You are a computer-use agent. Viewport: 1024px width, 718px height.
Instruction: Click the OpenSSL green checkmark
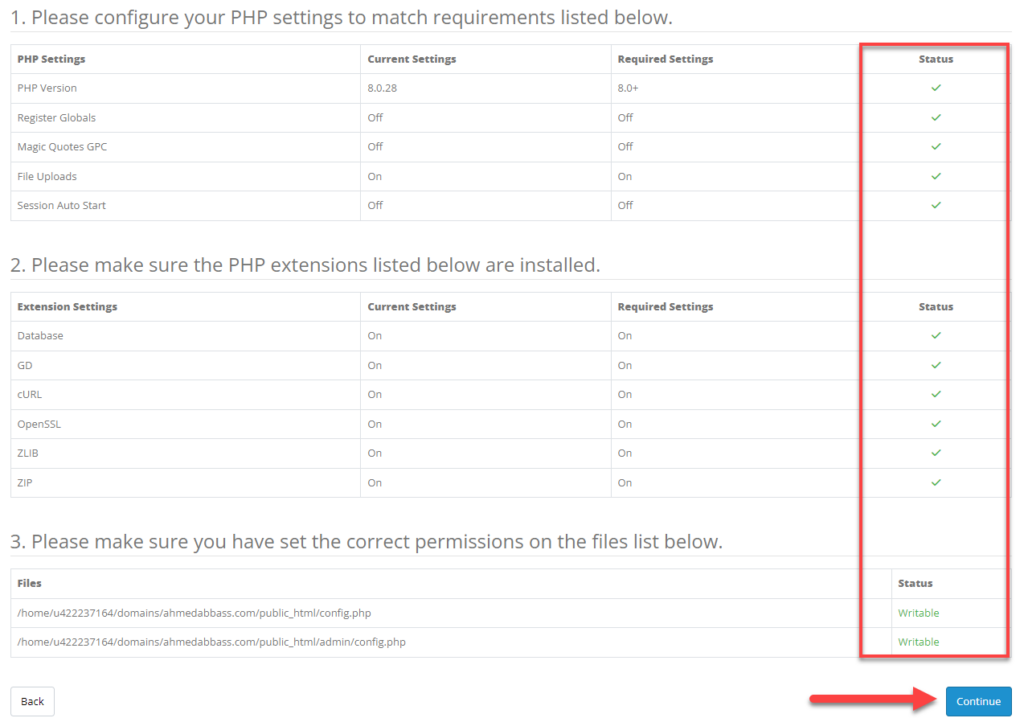tap(935, 424)
